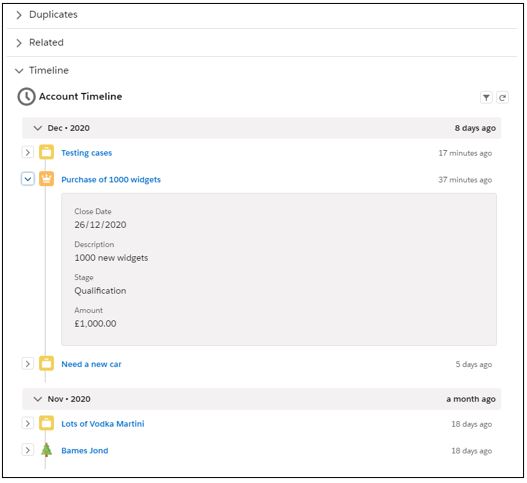Expand the Bames Jond entry
This screenshot has width=527, height=483.
click(x=28, y=450)
